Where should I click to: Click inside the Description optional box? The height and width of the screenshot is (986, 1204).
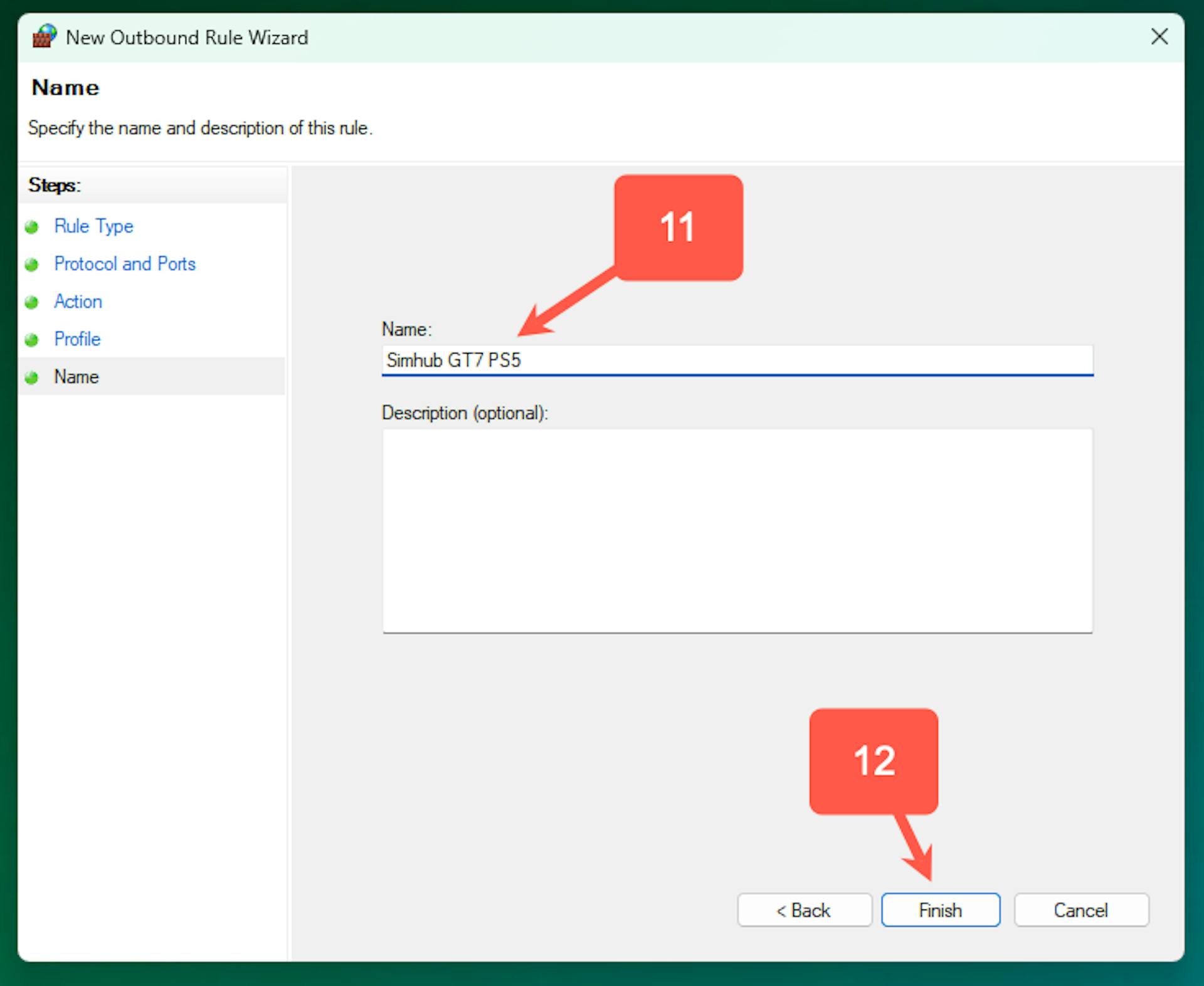click(737, 530)
